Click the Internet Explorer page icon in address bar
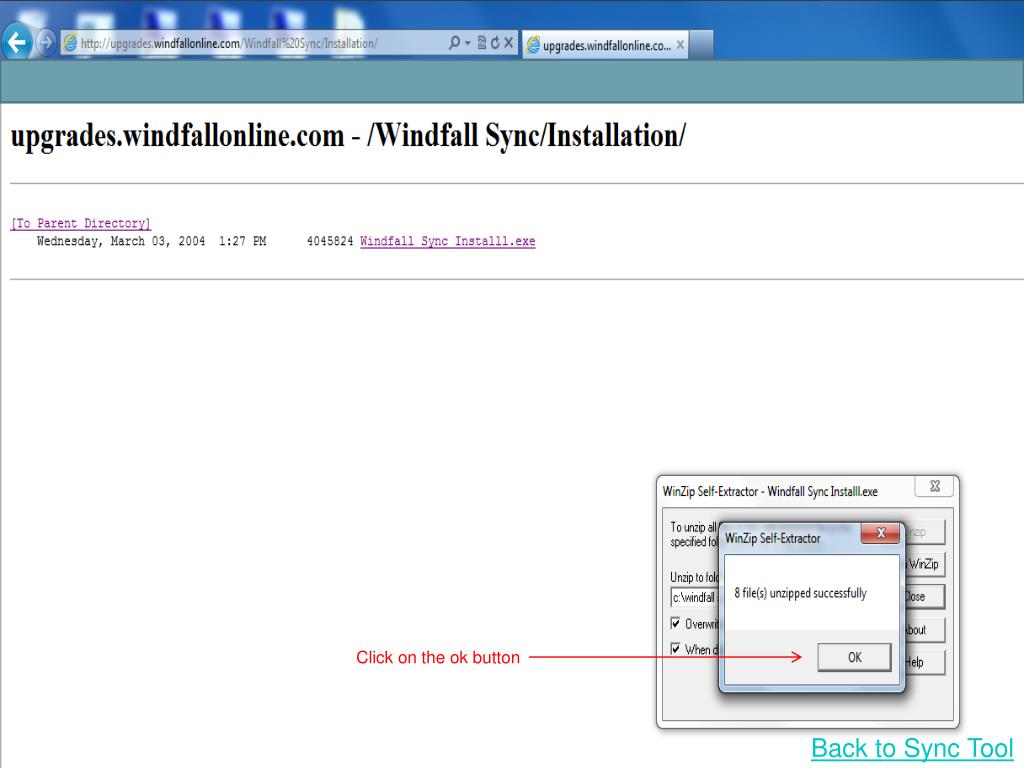Screen dimensions: 1024x768 [70, 44]
